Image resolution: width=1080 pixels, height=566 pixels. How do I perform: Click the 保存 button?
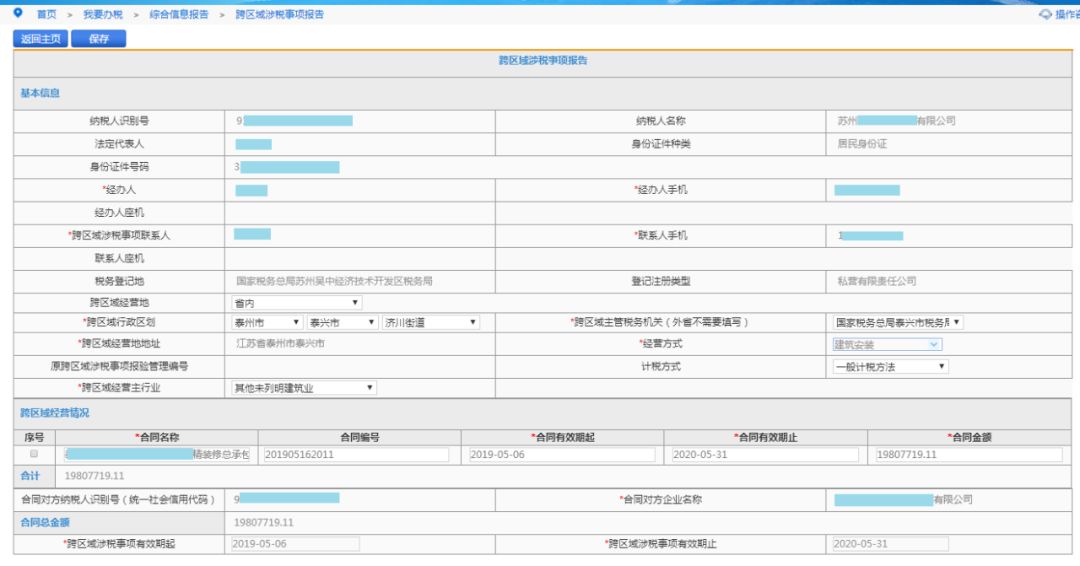(98, 39)
